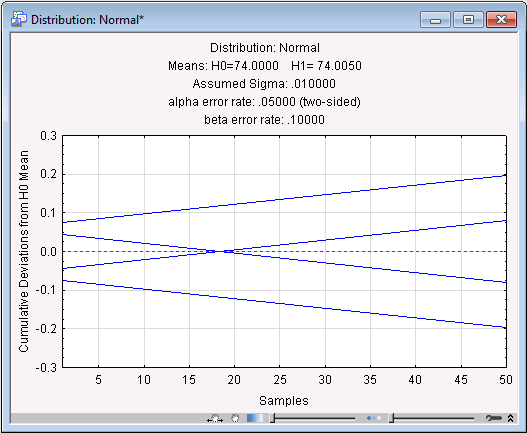Click the 'Assumed Sigma' title line
Viewport: 527px width, 433px height.
pos(264,84)
